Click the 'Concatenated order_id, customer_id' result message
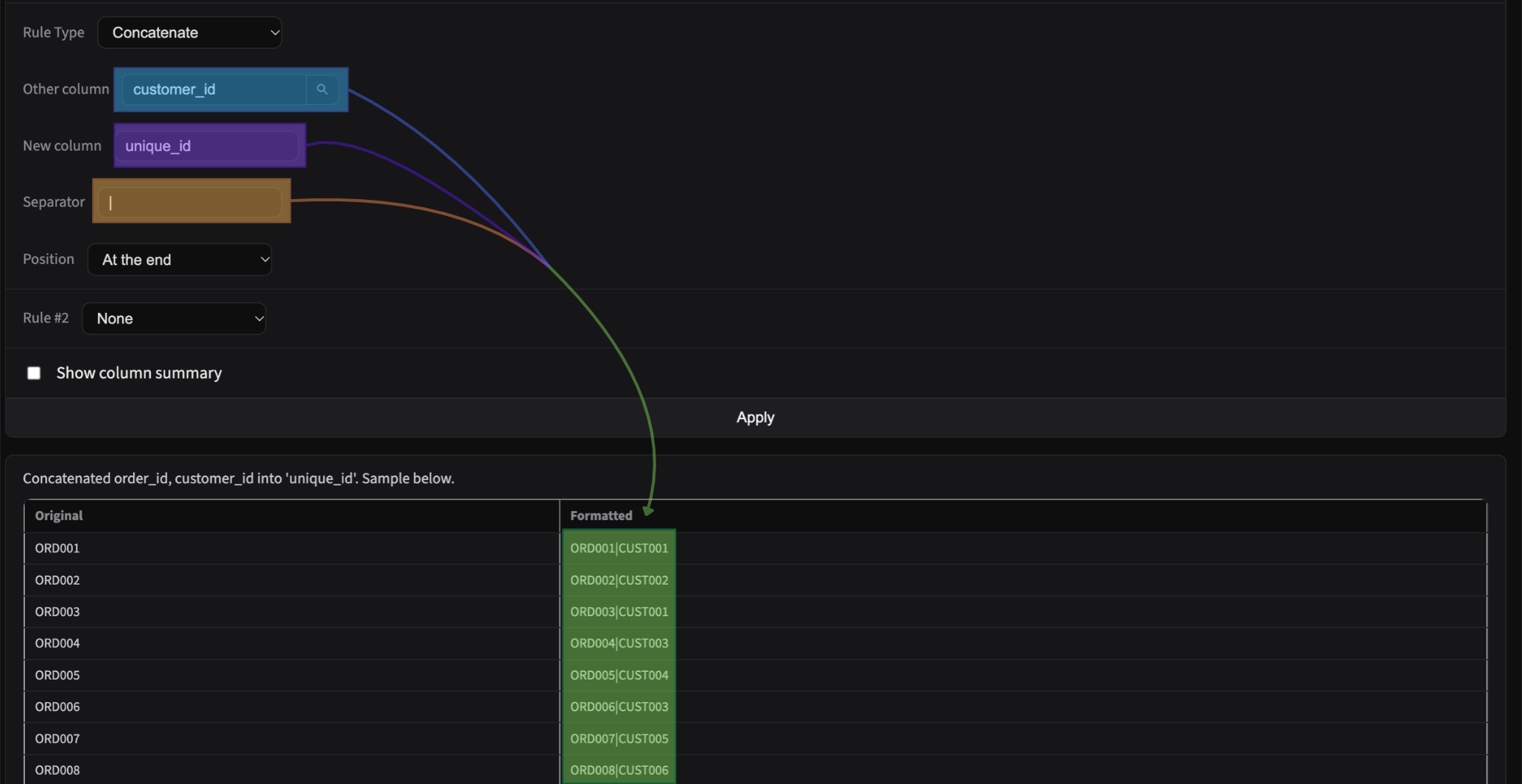 coord(239,479)
